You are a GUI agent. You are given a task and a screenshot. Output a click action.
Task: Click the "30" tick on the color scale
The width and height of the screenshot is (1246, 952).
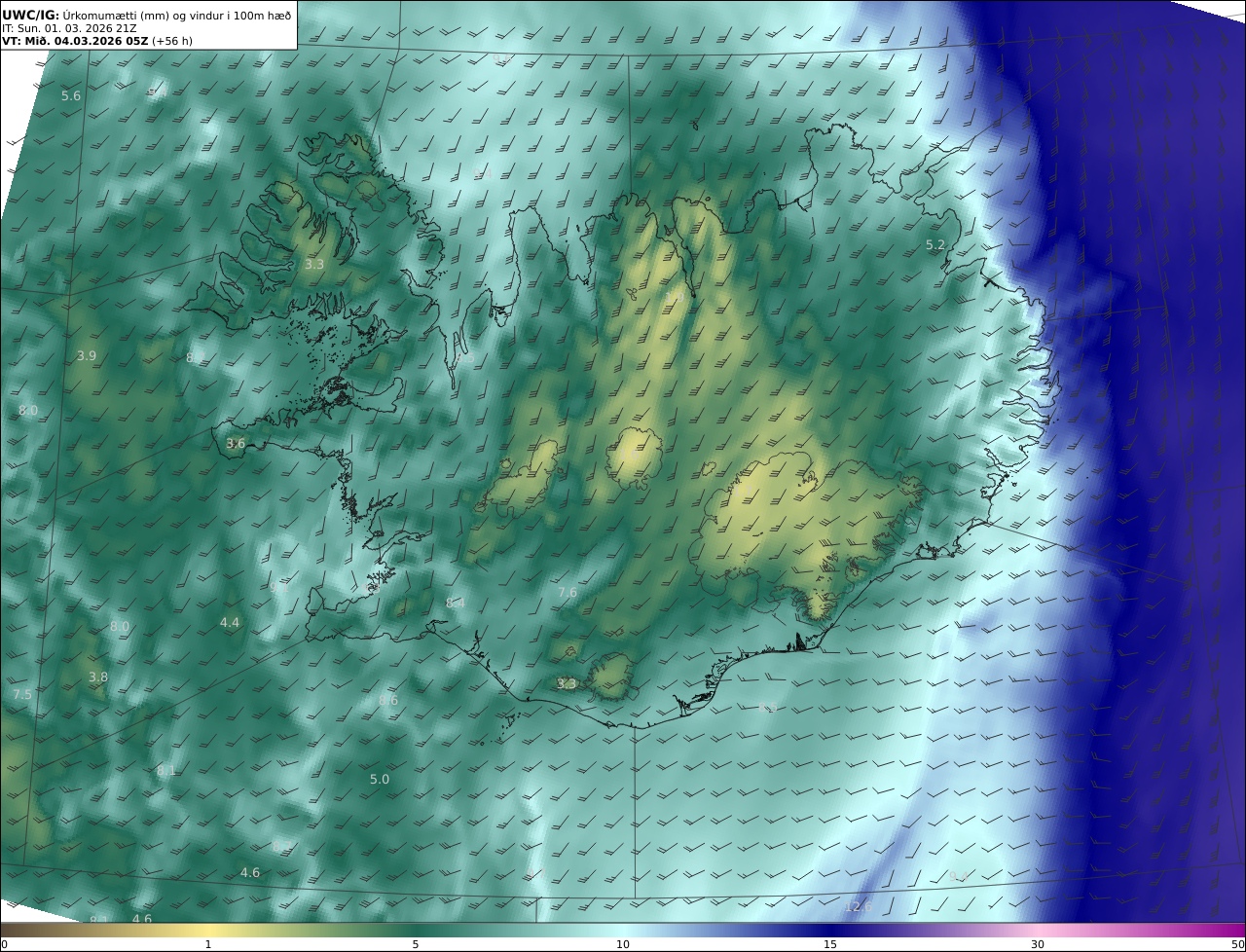click(x=1038, y=944)
